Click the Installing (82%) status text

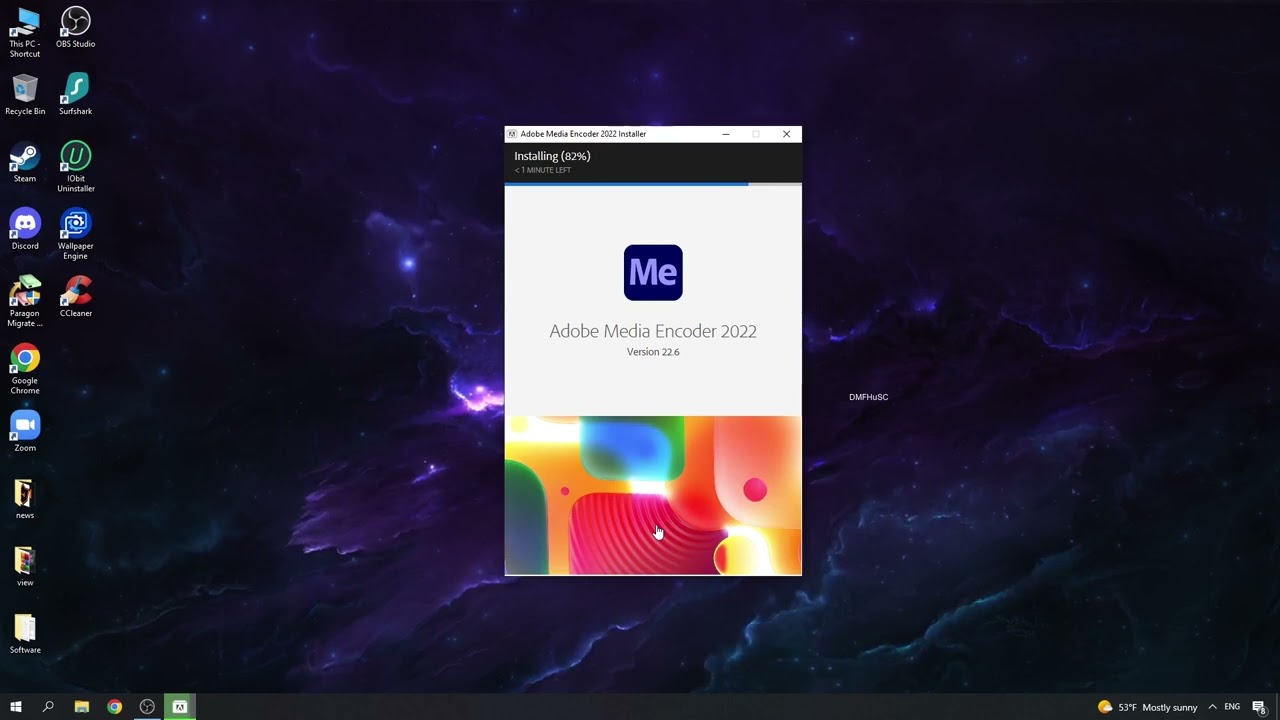click(552, 156)
